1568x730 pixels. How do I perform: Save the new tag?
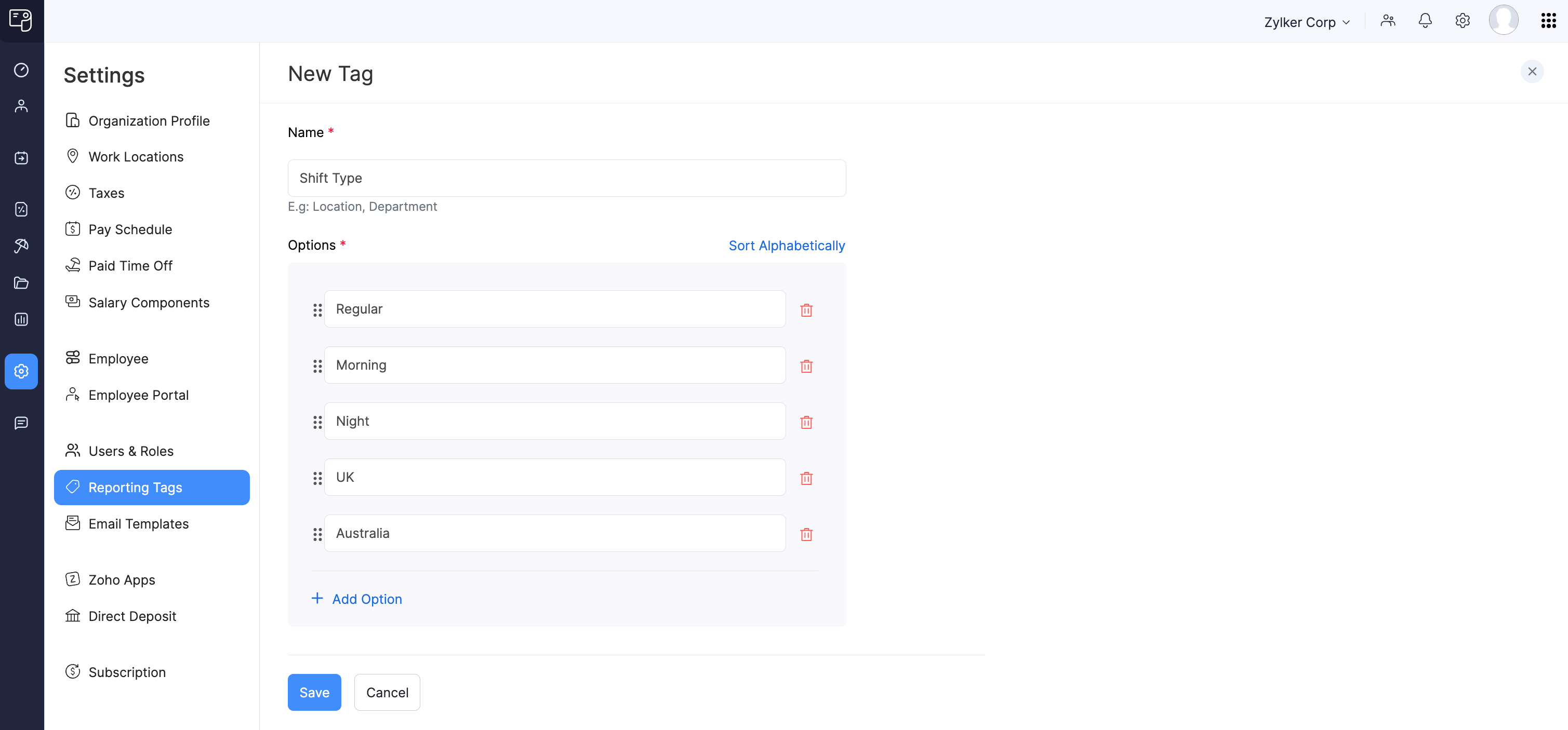point(314,692)
